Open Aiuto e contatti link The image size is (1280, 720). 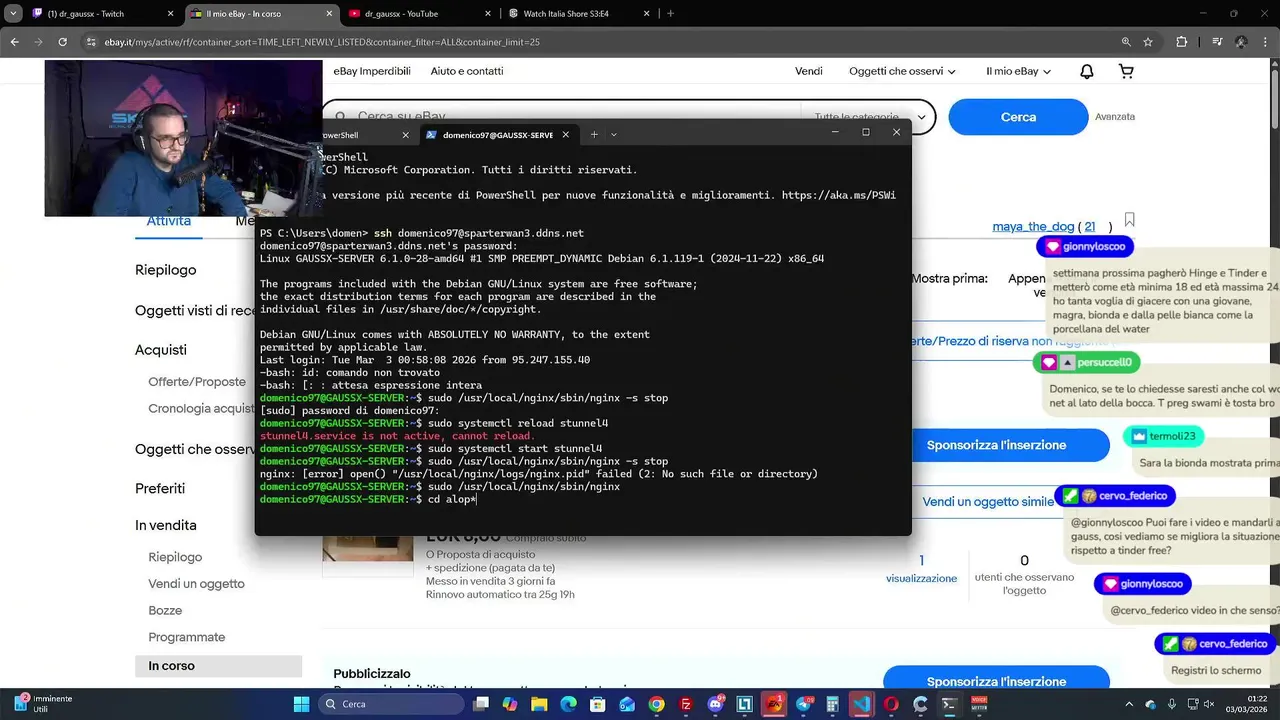click(x=467, y=71)
